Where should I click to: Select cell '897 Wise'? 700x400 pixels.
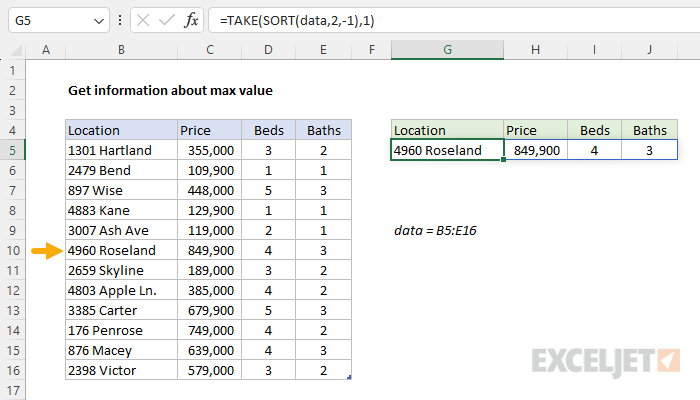click(x=121, y=191)
